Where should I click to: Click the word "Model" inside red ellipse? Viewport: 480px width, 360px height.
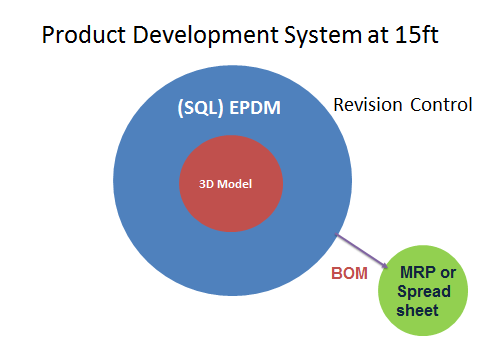pos(234,184)
